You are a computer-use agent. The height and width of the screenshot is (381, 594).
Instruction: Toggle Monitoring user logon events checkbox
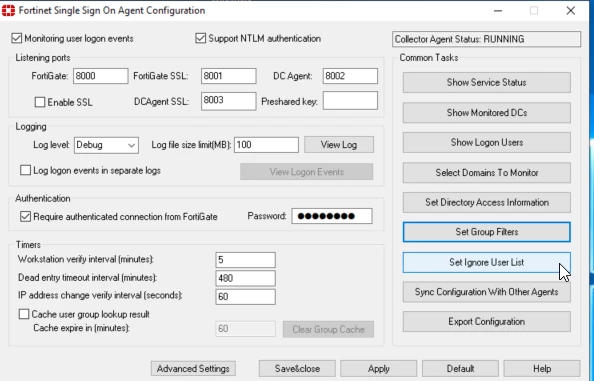click(16, 38)
